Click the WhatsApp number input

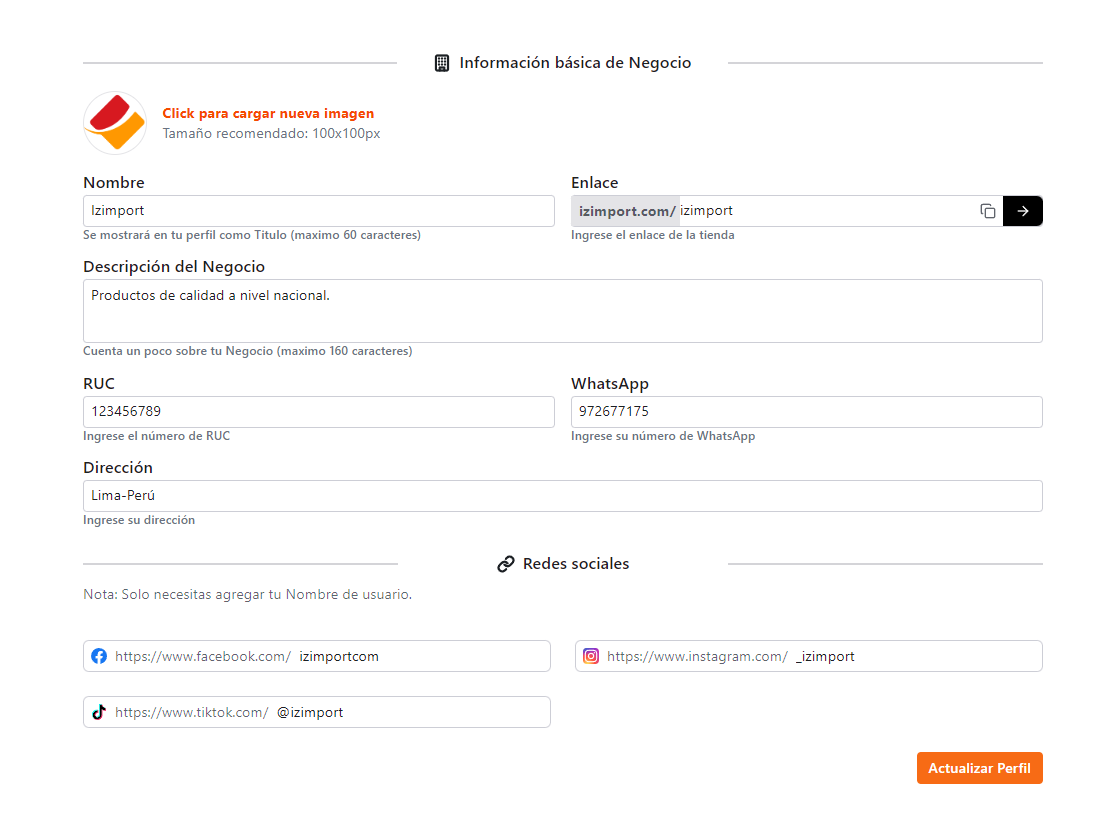click(806, 412)
